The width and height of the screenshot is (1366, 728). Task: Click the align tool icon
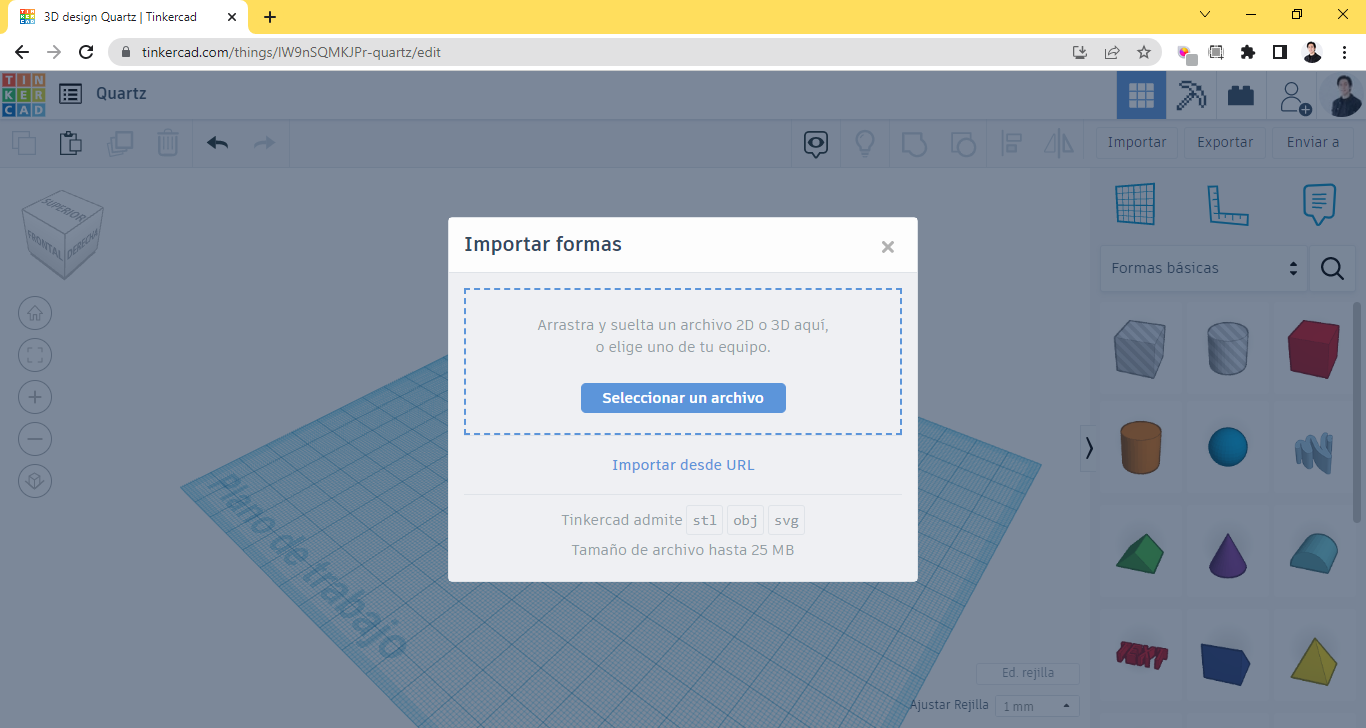click(x=1011, y=144)
